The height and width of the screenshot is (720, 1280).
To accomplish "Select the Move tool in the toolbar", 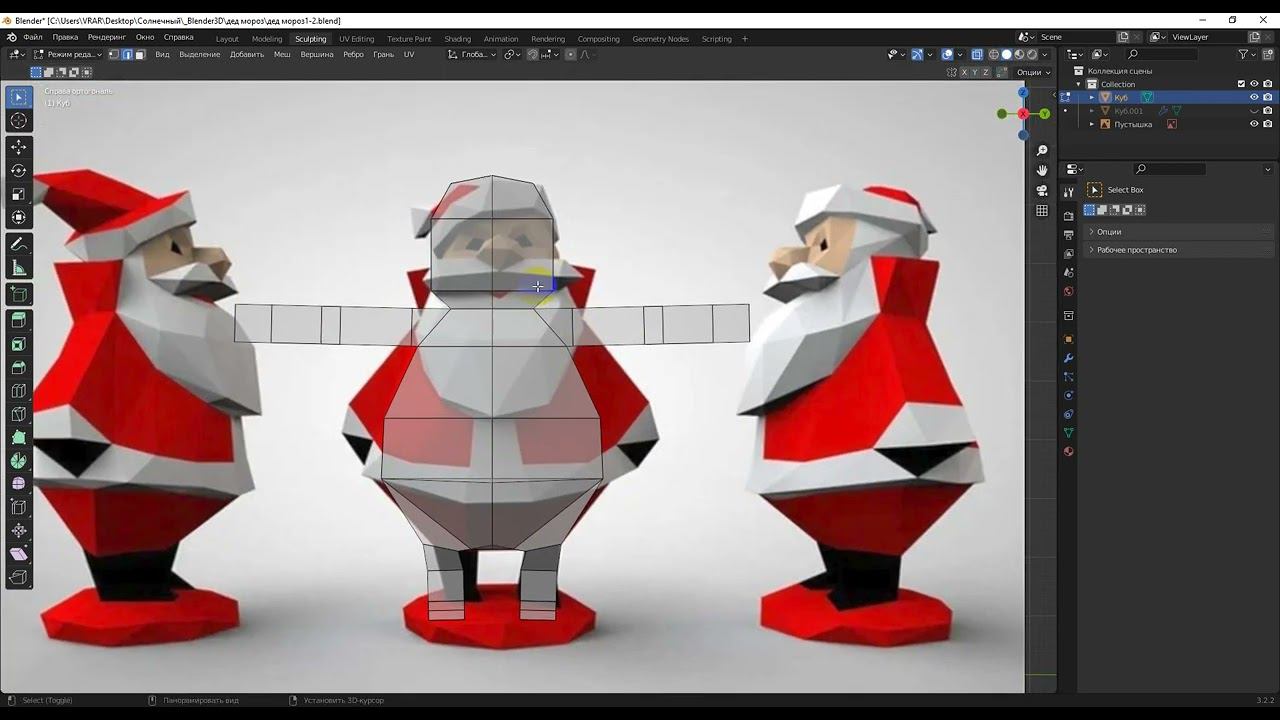I will pos(18,147).
